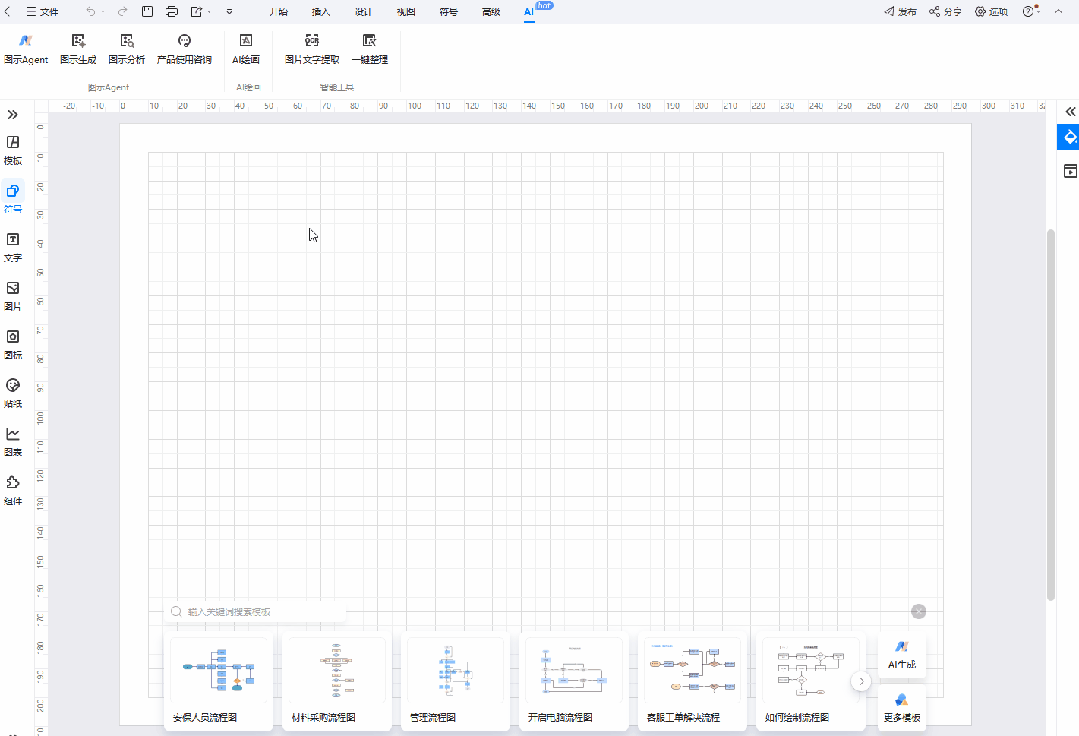
Task: Open the 图表 panel in the left sidebar
Action: coord(13,442)
